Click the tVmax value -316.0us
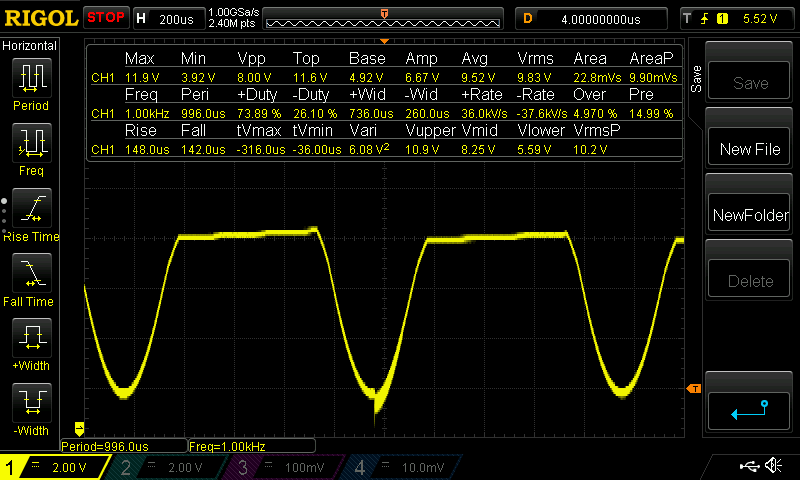800x480 pixels. pos(261,149)
